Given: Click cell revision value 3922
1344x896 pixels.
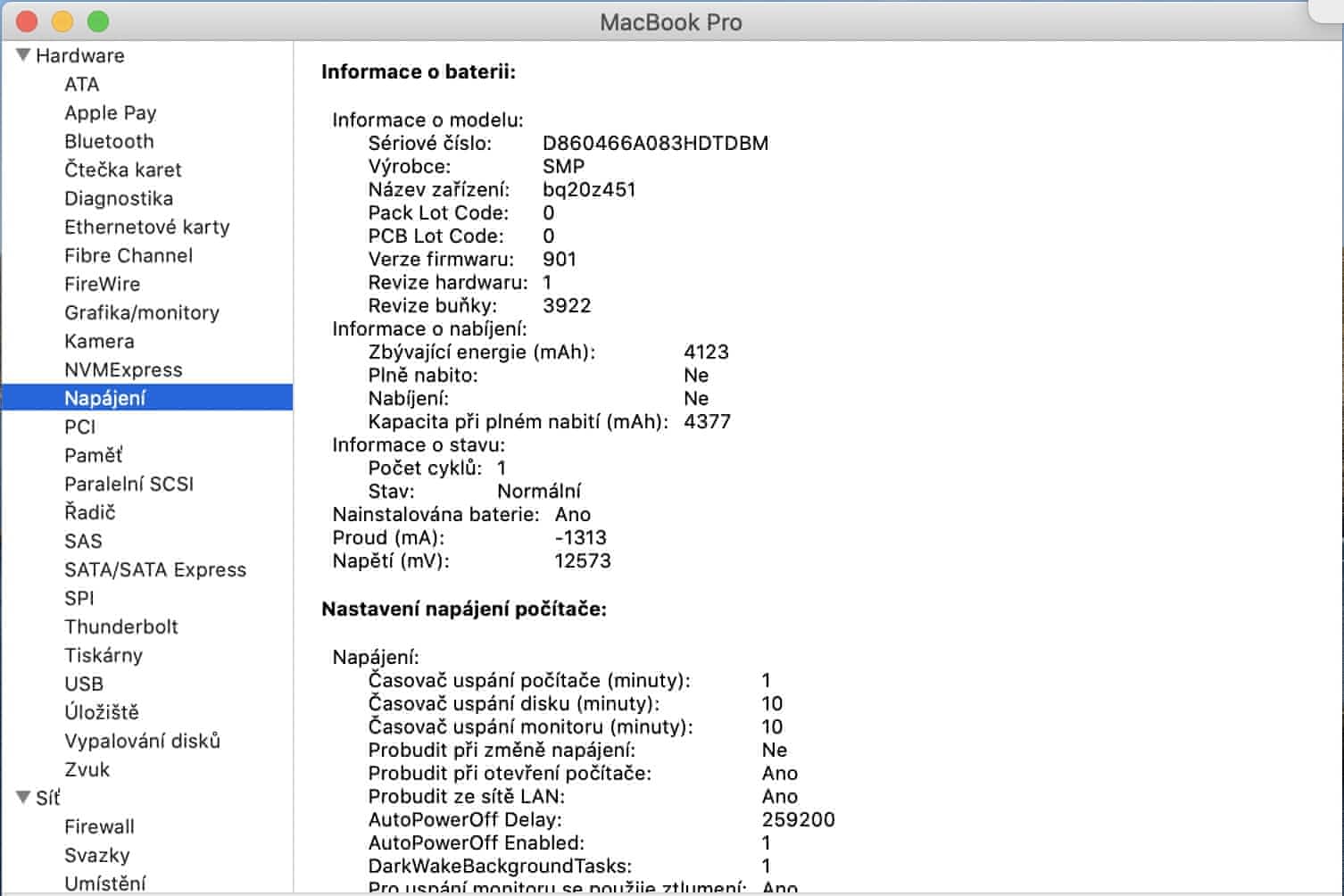Looking at the screenshot, I should pos(567,305).
